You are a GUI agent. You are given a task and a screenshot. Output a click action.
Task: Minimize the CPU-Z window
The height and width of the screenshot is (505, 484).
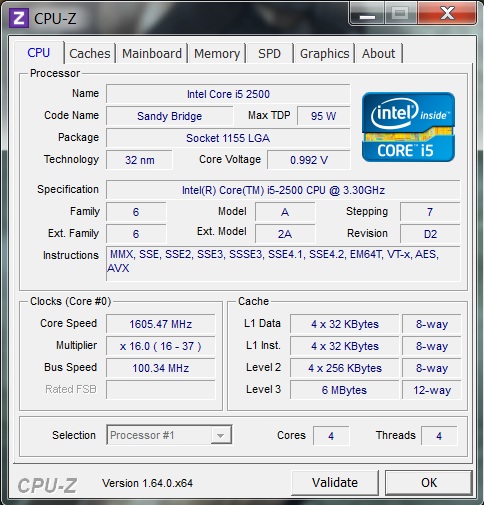pyautogui.click(x=367, y=13)
